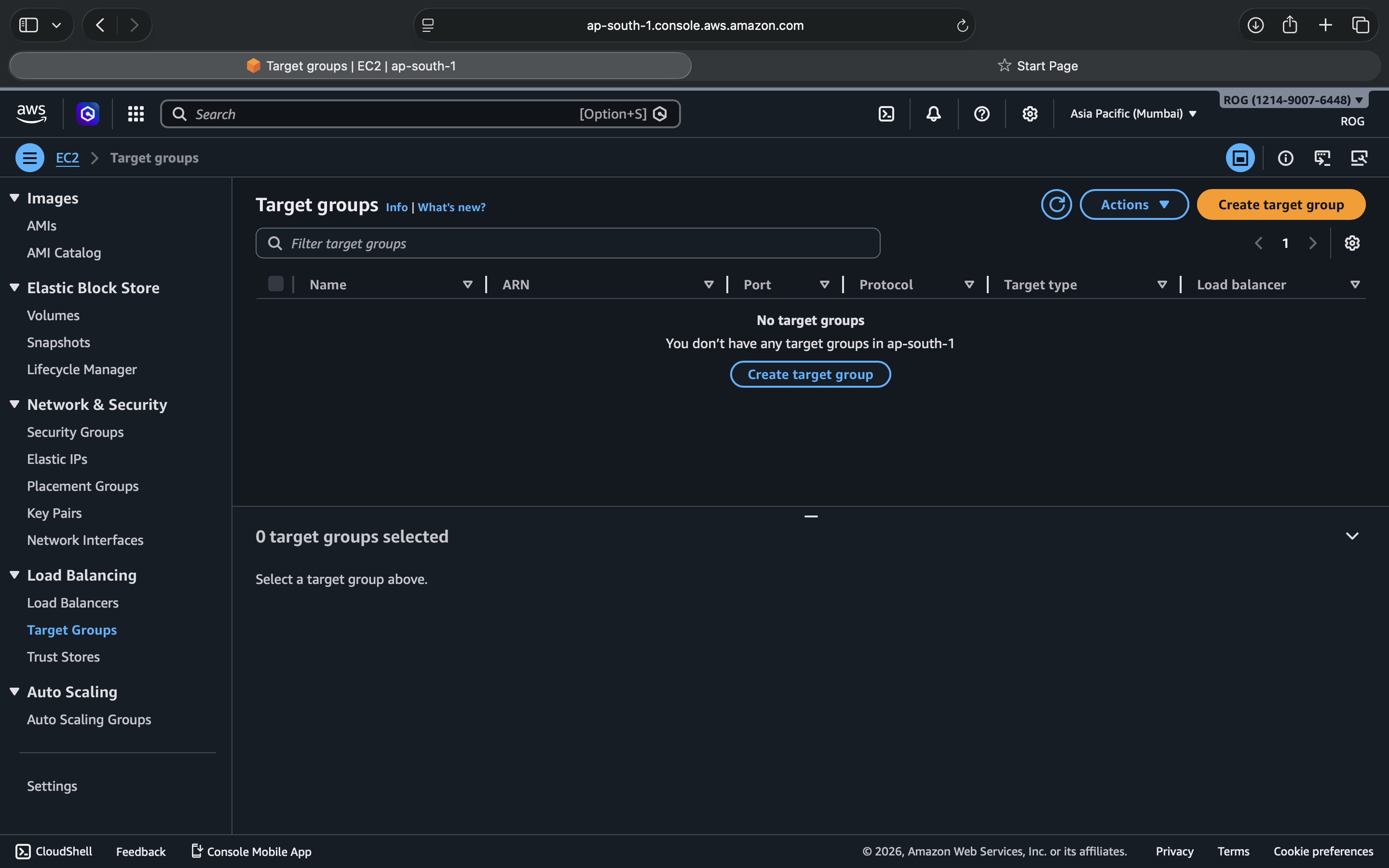Open table preferences gear icon
The width and height of the screenshot is (1389, 868).
[x=1352, y=243]
